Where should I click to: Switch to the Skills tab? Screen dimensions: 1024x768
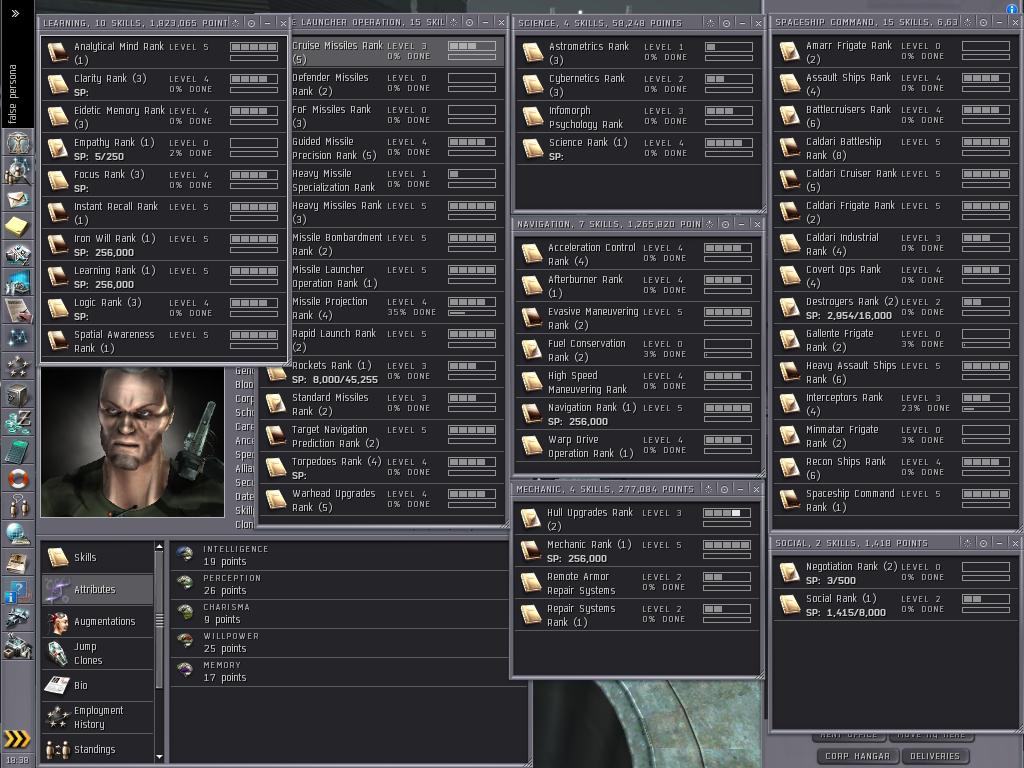tap(98, 557)
